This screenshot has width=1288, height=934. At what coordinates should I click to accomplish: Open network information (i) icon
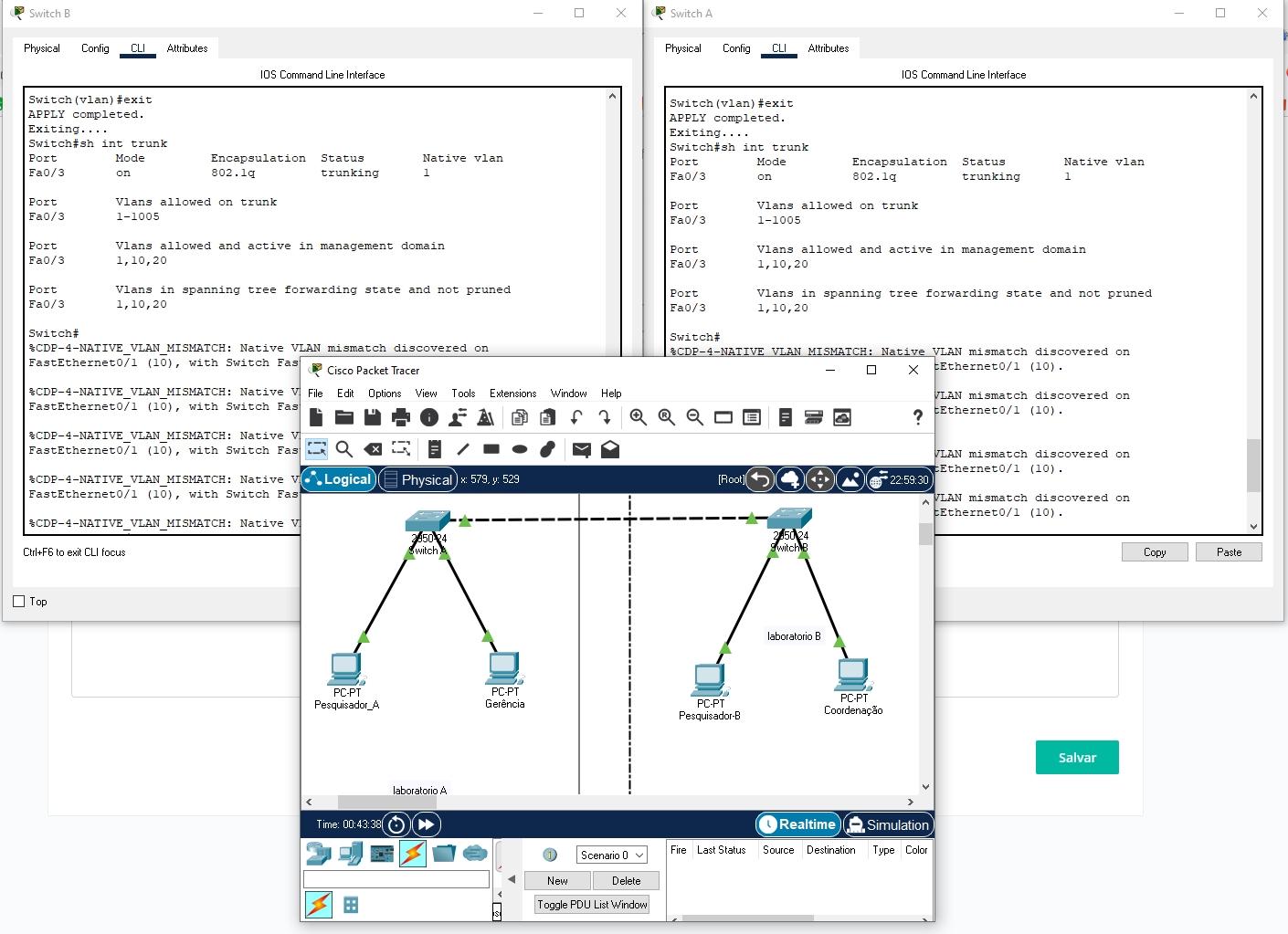(428, 417)
